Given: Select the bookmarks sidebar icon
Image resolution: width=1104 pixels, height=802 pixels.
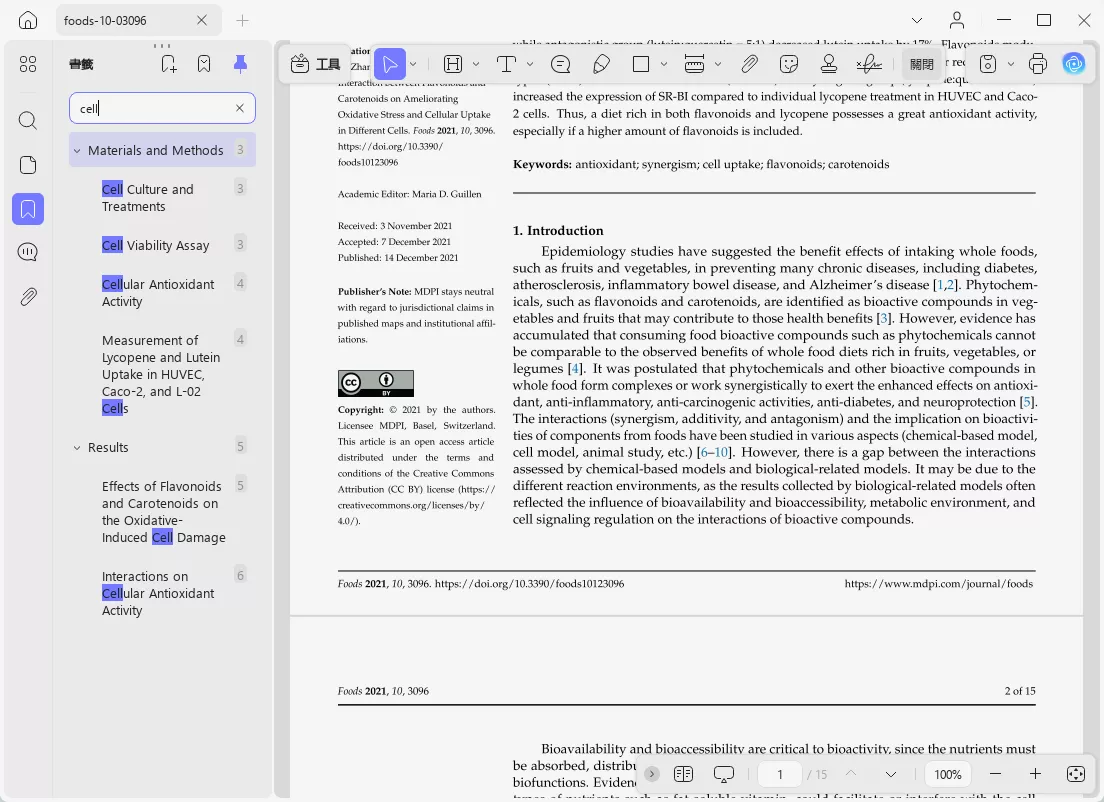Looking at the screenshot, I should pyautogui.click(x=27, y=209).
